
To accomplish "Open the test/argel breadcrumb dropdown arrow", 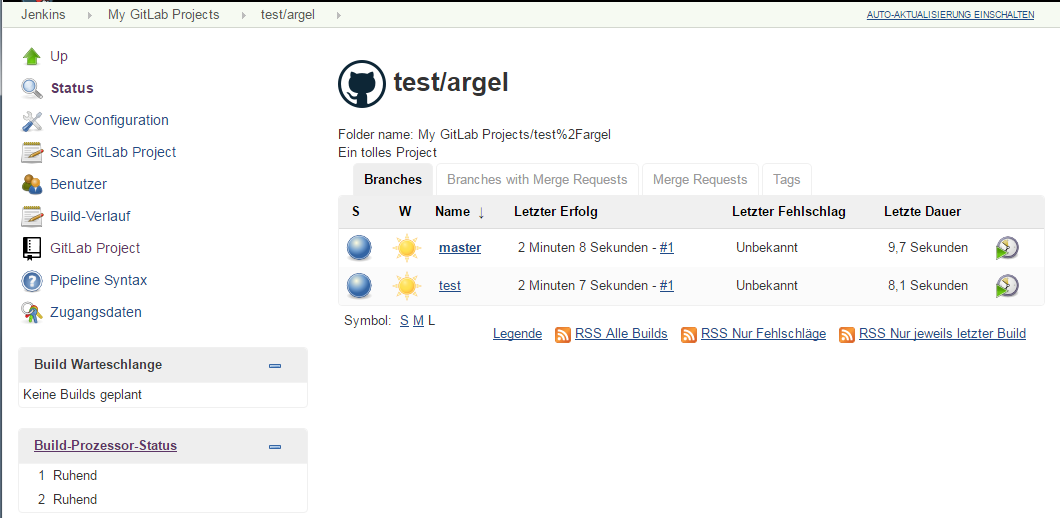I will click(338, 15).
